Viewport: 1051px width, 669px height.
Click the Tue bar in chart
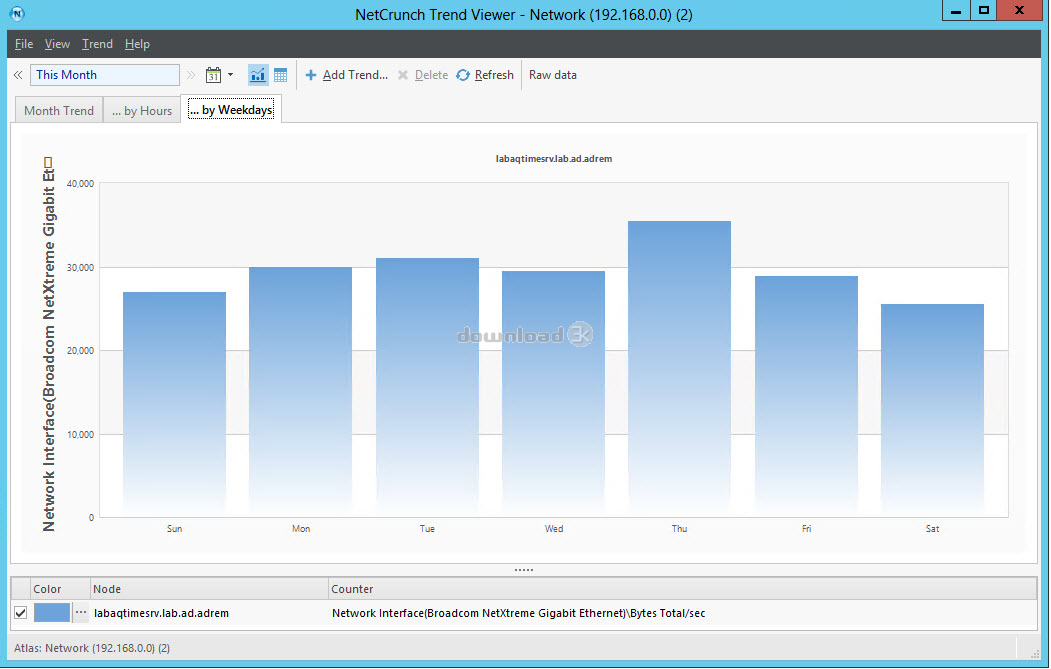pyautogui.click(x=427, y=387)
